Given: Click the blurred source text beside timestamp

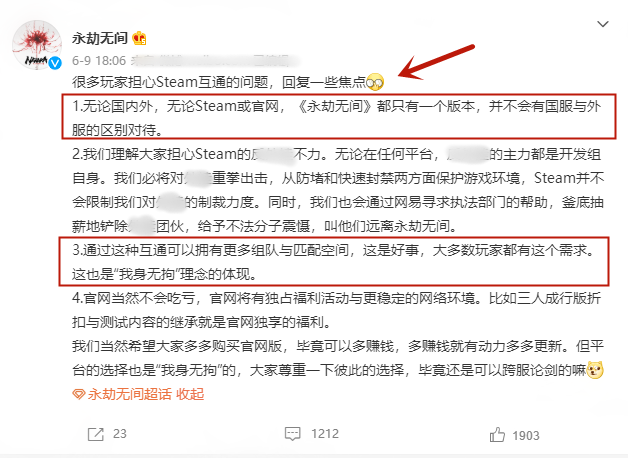Looking at the screenshot, I should pos(214,61).
